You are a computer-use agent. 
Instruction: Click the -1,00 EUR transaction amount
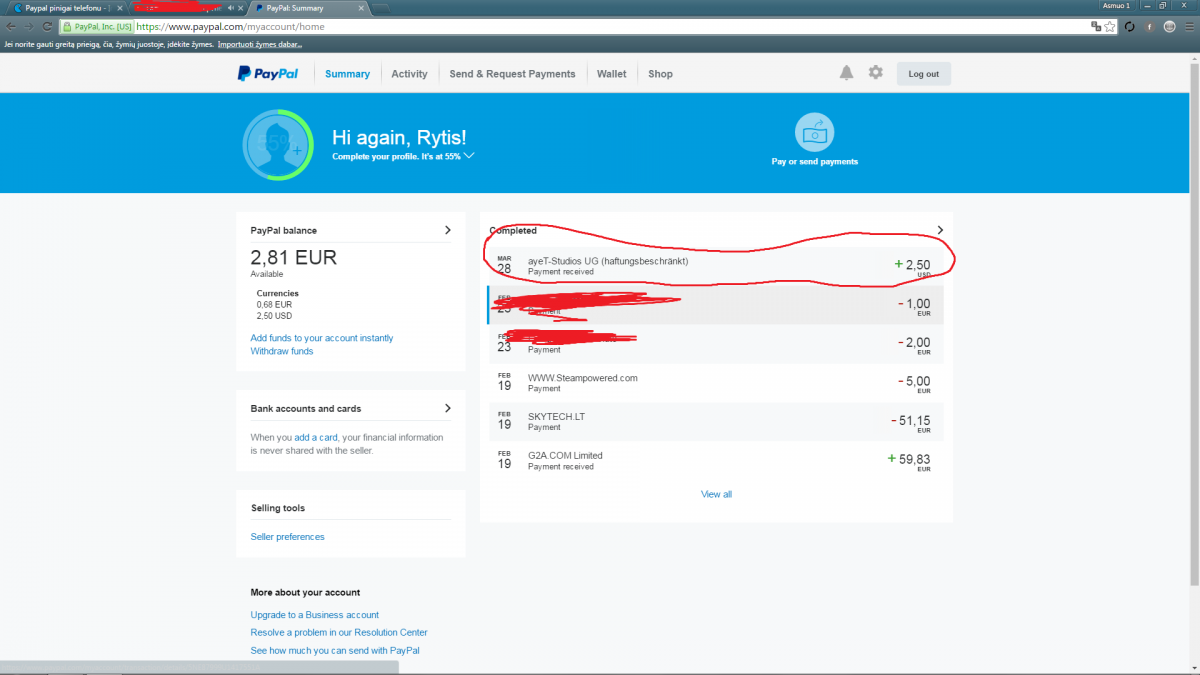914,306
